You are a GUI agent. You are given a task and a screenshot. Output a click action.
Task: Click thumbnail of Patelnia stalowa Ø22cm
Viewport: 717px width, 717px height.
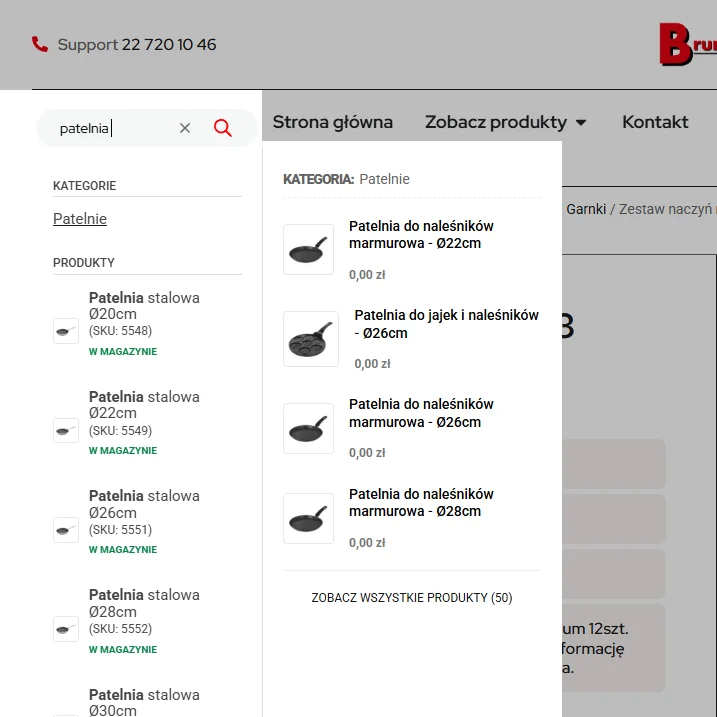(x=66, y=430)
